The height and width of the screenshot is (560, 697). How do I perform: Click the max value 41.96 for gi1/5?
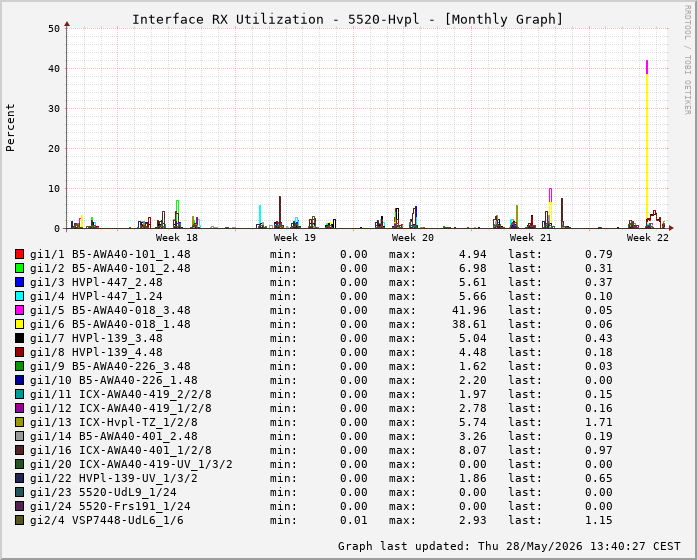tap(469, 310)
